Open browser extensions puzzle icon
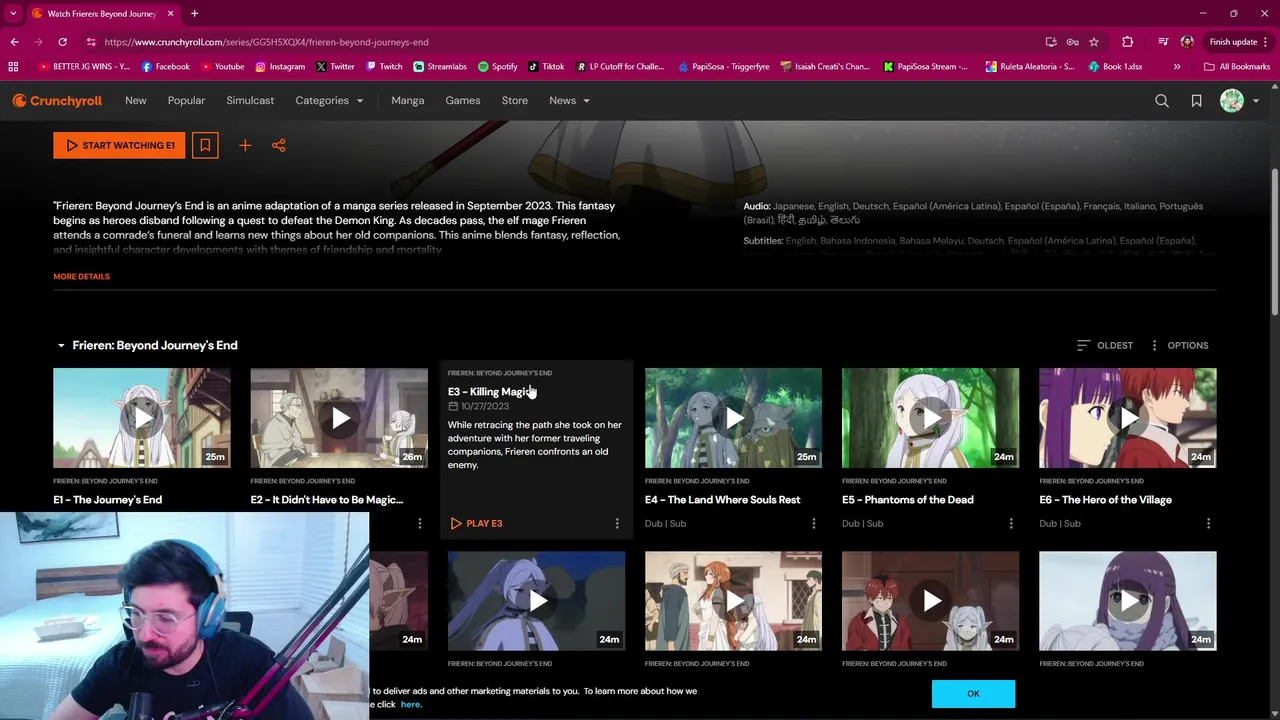The height and width of the screenshot is (720, 1280). point(1127,42)
